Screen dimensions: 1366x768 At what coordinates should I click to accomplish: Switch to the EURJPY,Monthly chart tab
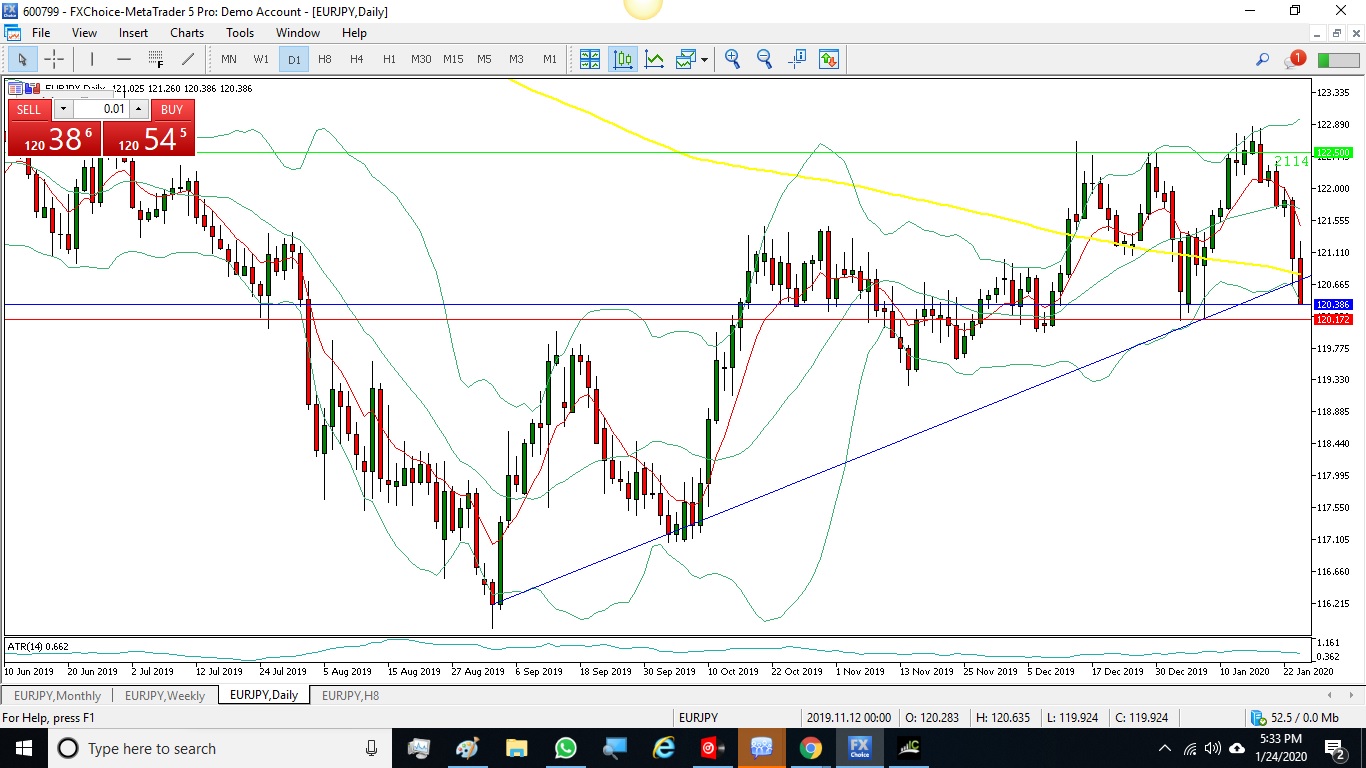(x=58, y=695)
